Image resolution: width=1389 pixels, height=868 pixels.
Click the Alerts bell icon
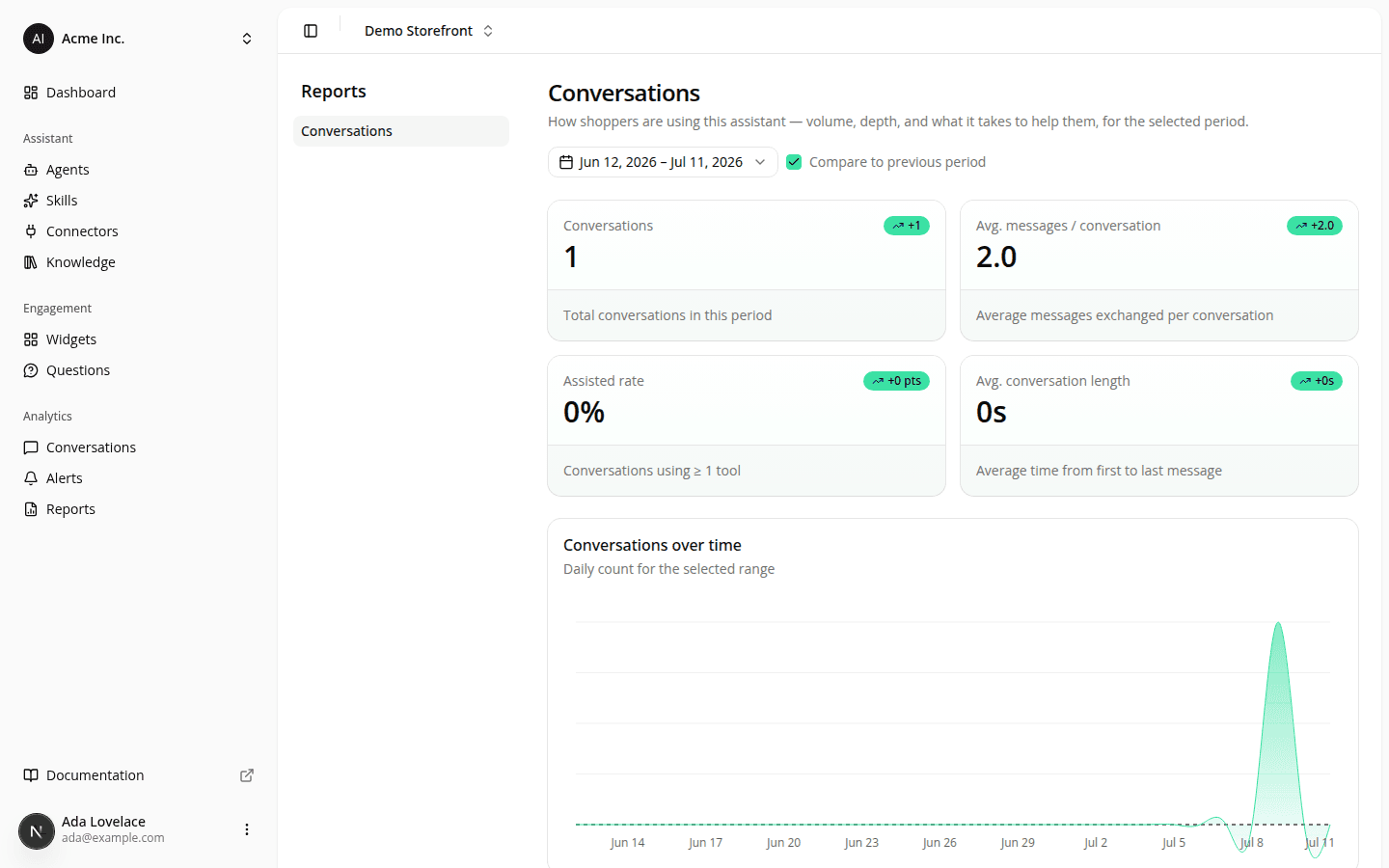coord(31,478)
